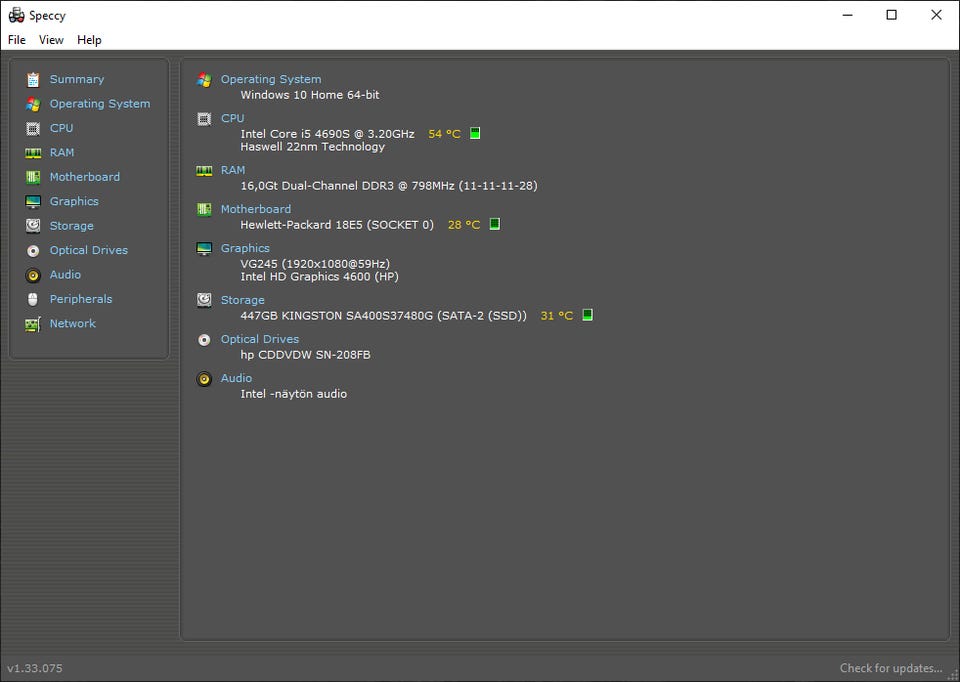This screenshot has width=960, height=682.
Task: Click the RAM heading link in summary
Action: [x=233, y=170]
